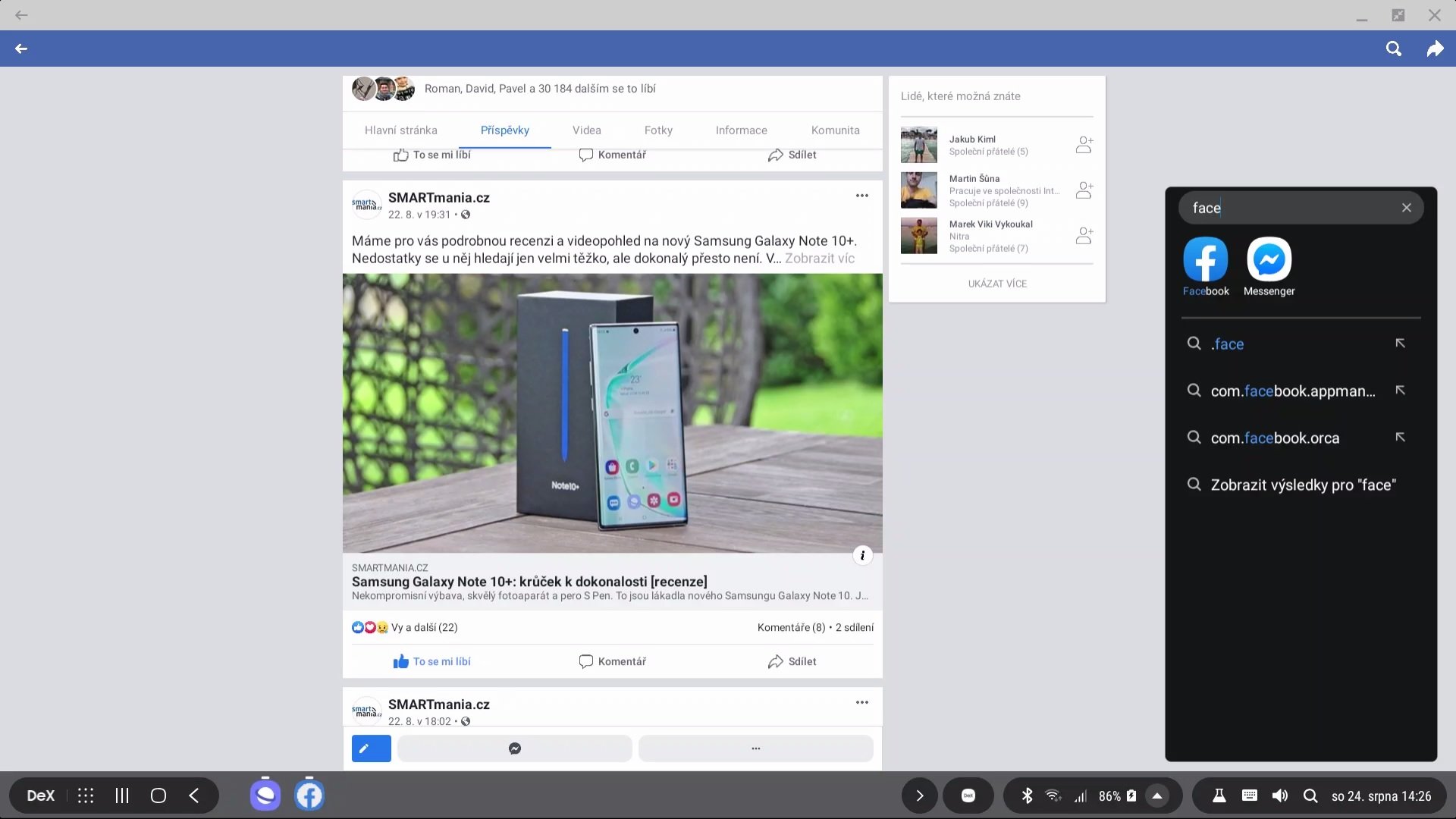Click 'UKÁZAT VÍCE' in people suggestions
The image size is (1456, 819).
click(x=997, y=284)
